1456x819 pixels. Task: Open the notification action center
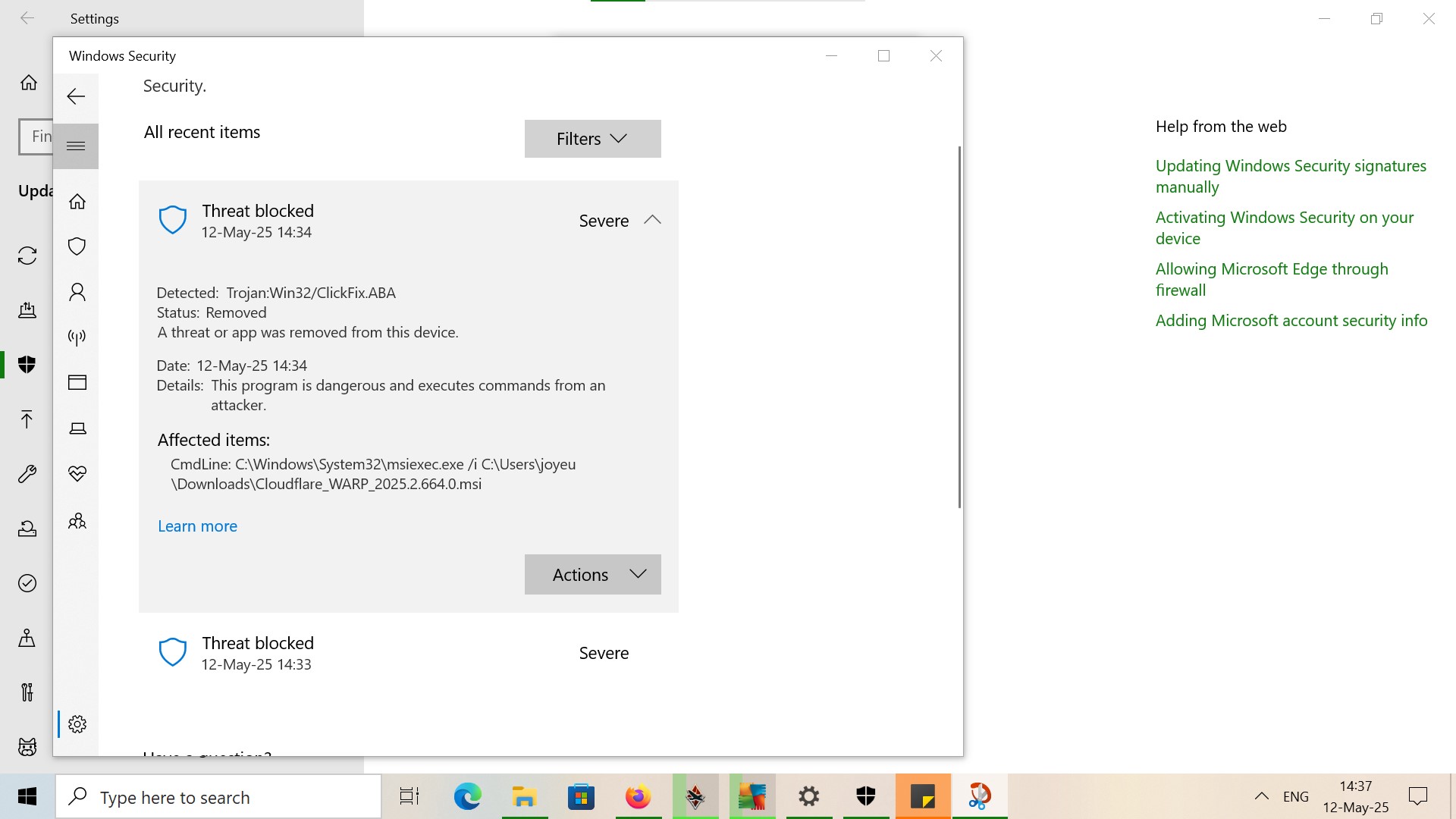(x=1417, y=796)
